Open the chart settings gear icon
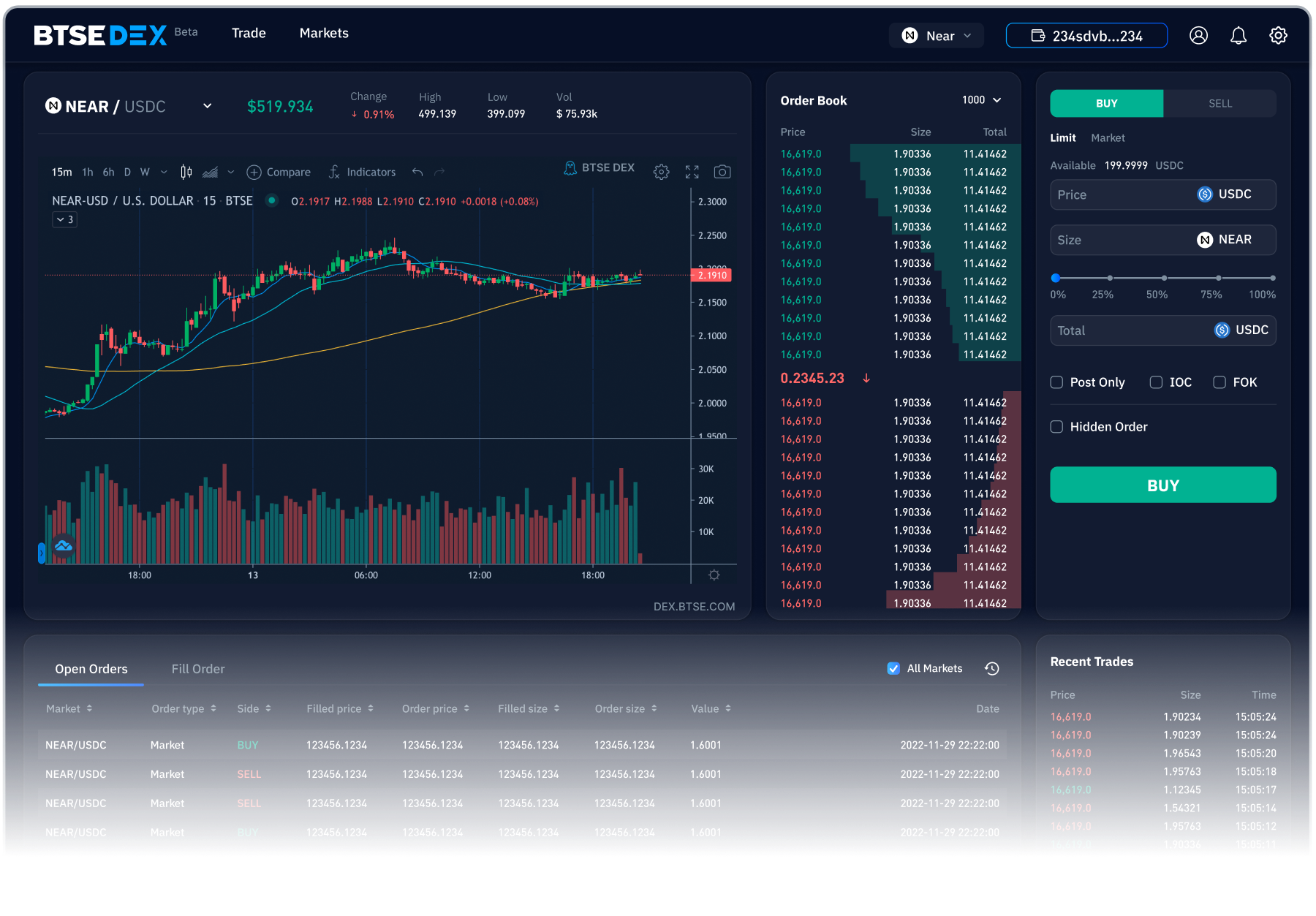This screenshot has height=916, width=1316. click(x=661, y=172)
